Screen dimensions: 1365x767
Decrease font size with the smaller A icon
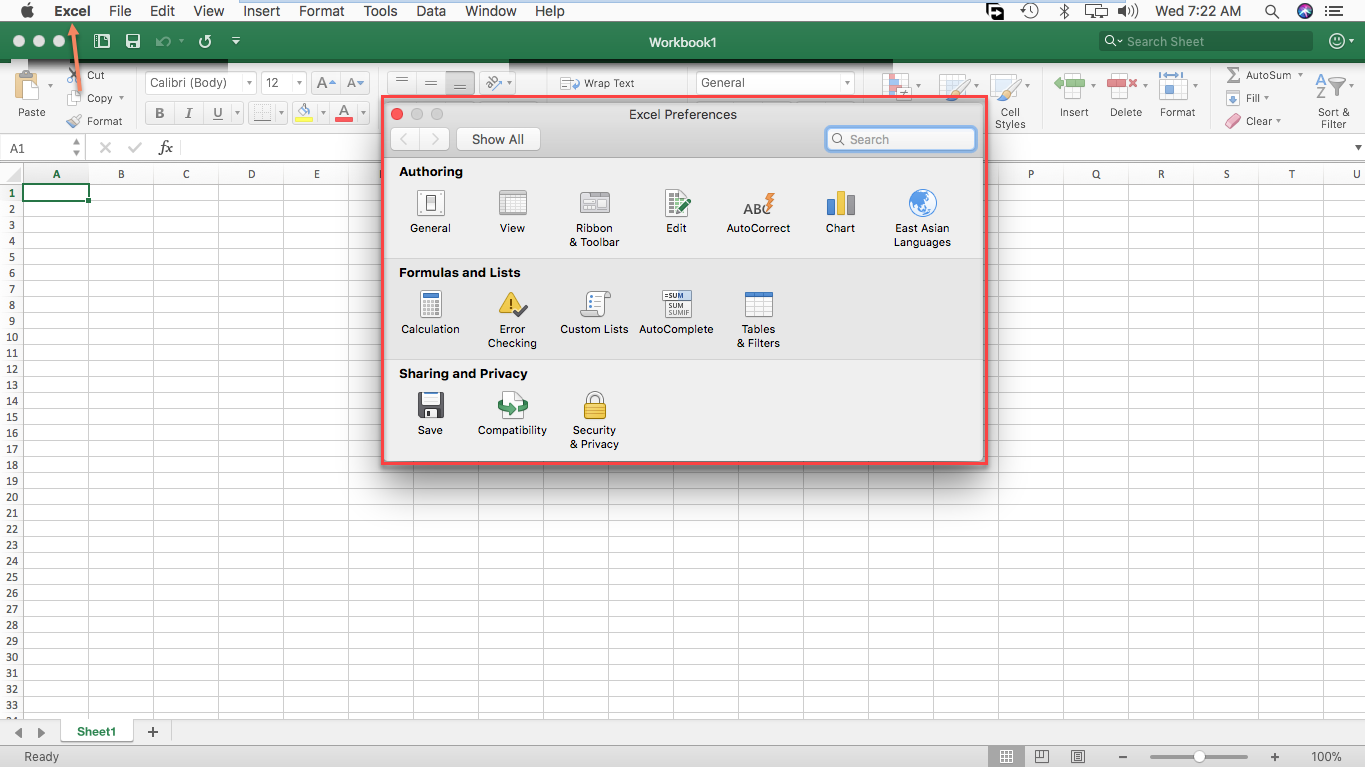(355, 83)
